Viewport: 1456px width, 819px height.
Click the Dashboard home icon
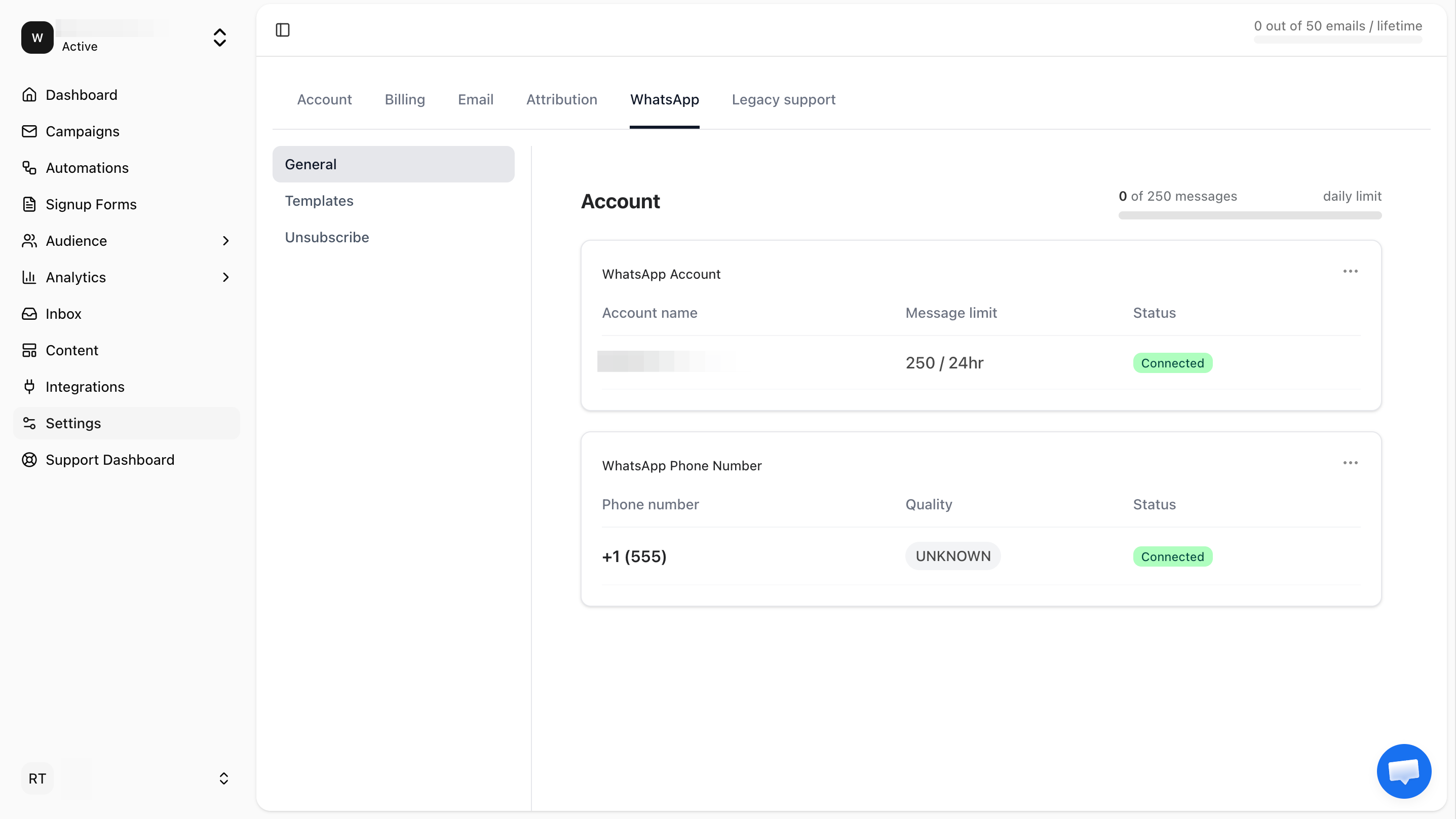[29, 94]
